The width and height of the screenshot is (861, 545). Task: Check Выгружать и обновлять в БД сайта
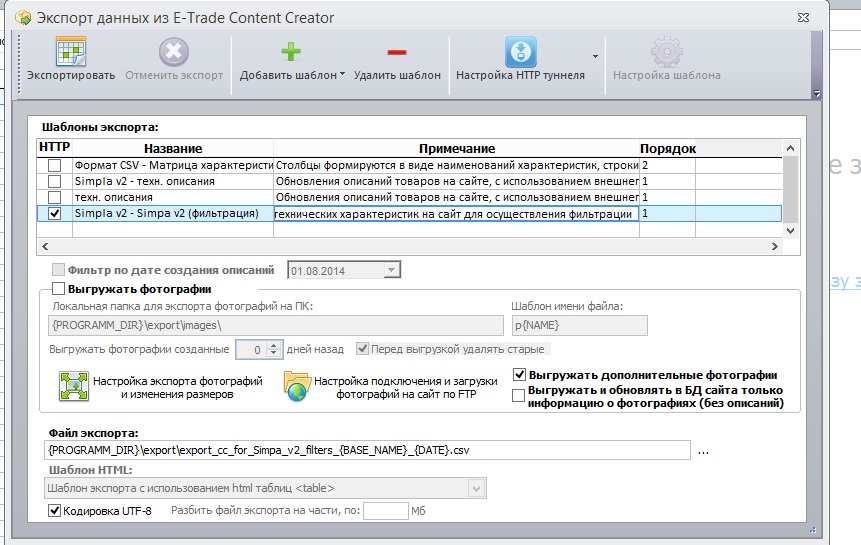coord(518,396)
